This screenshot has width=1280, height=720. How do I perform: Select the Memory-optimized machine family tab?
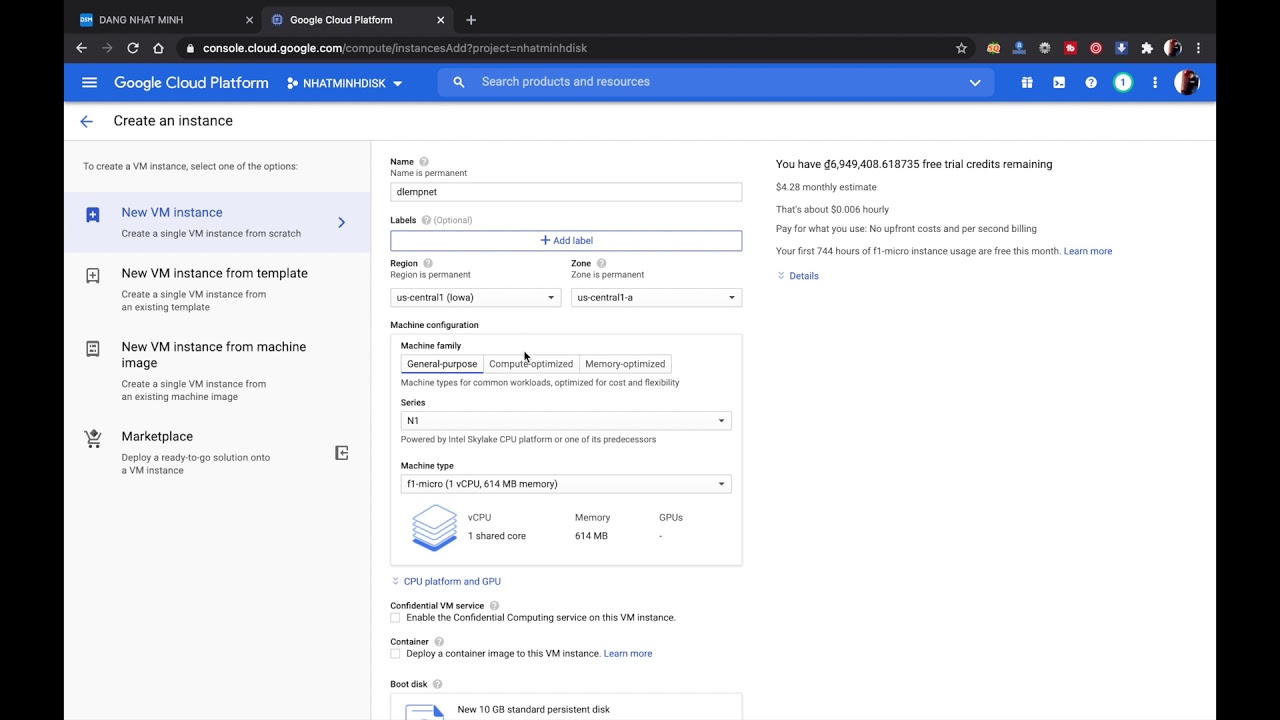pos(625,364)
